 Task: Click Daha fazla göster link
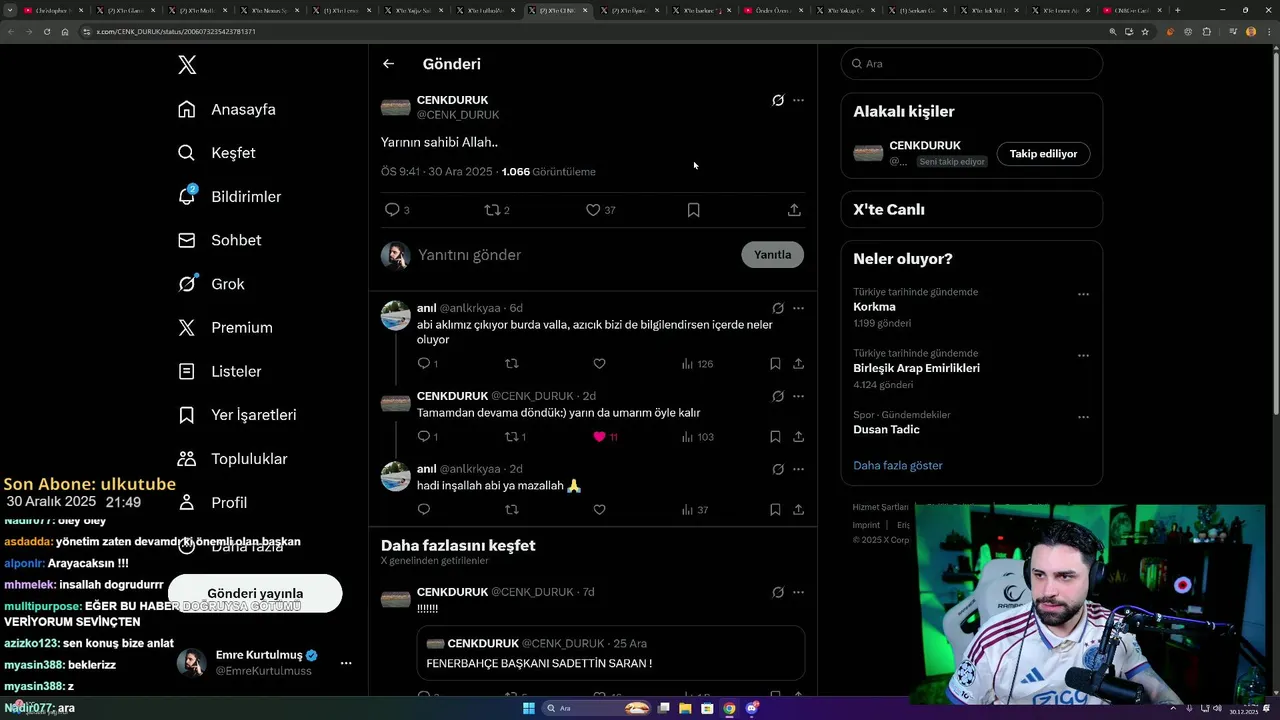[898, 465]
